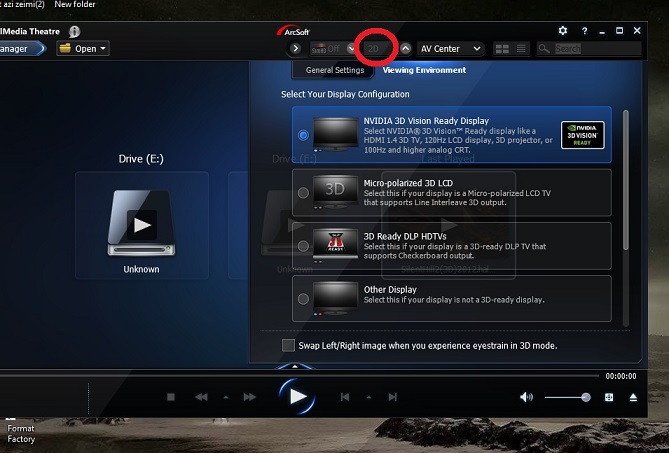The image size is (669, 453).
Task: Open the help question mark
Action: 585,31
